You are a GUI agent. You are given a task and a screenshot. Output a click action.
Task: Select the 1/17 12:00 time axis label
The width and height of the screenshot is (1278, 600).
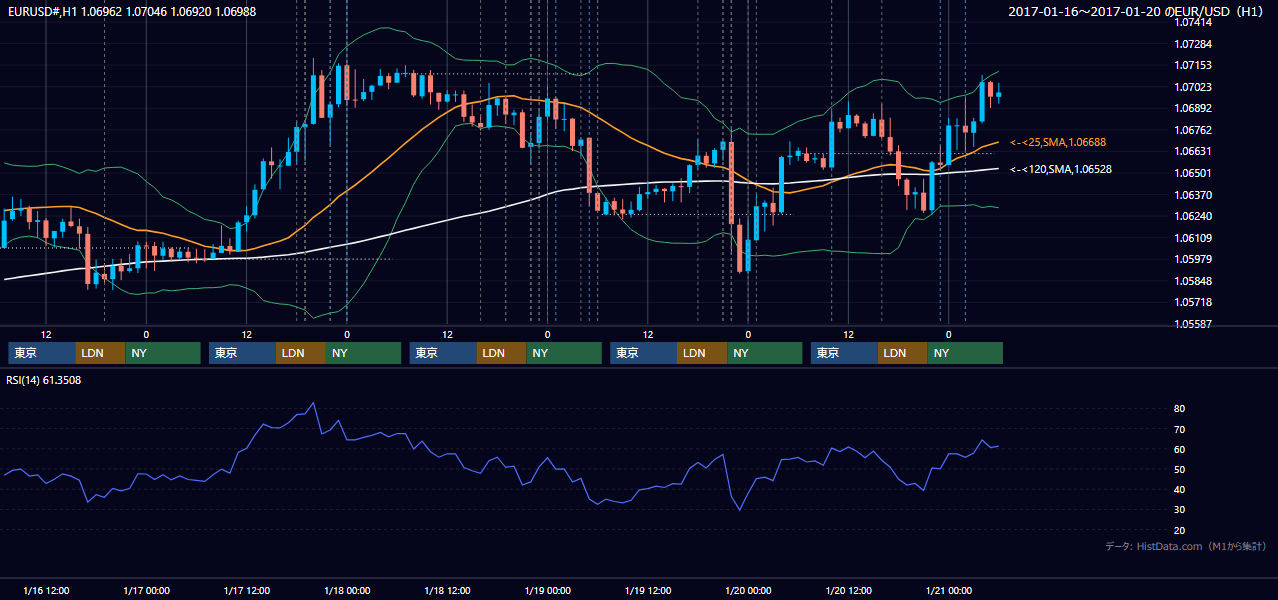247,590
